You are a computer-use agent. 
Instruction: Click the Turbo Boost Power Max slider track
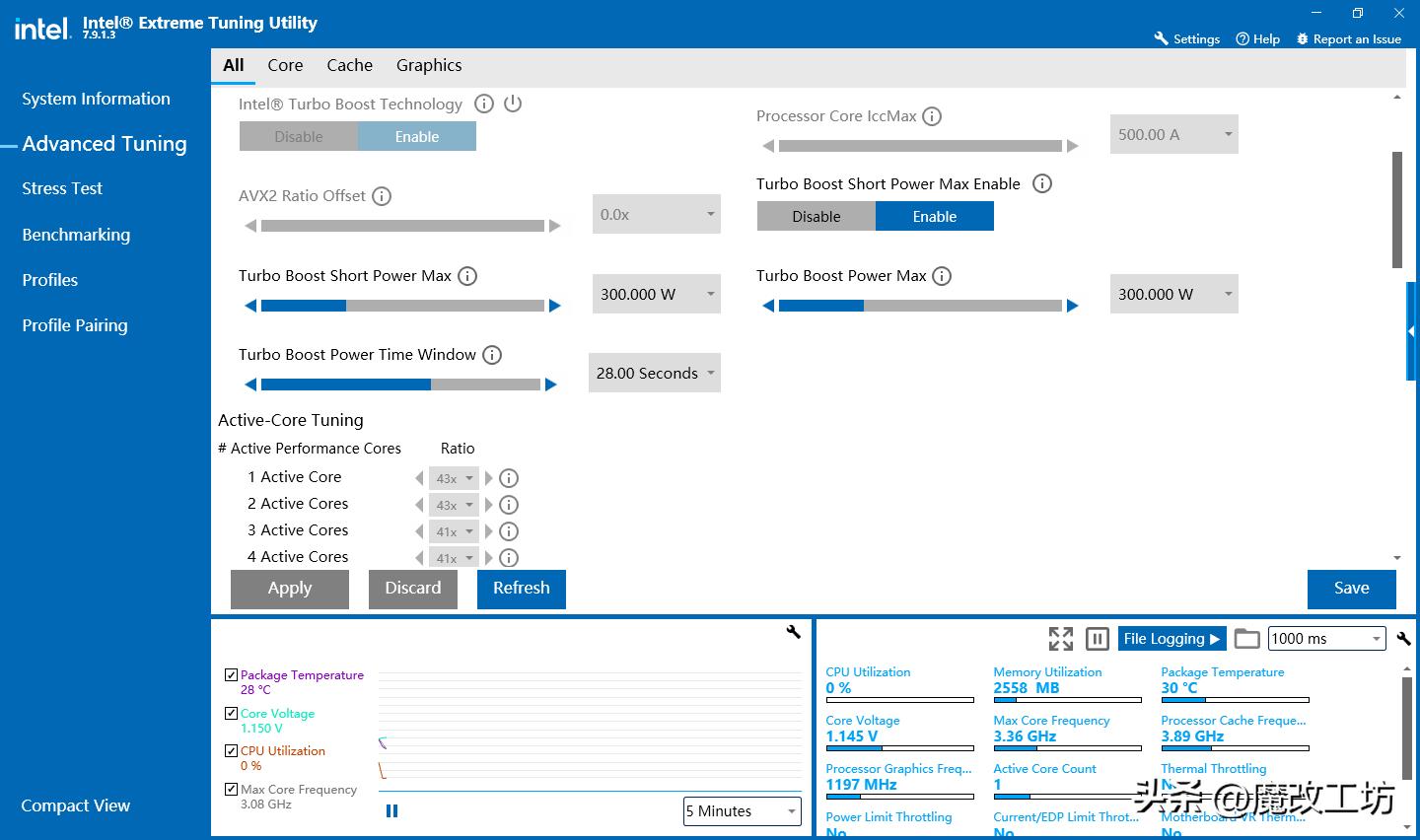[920, 306]
